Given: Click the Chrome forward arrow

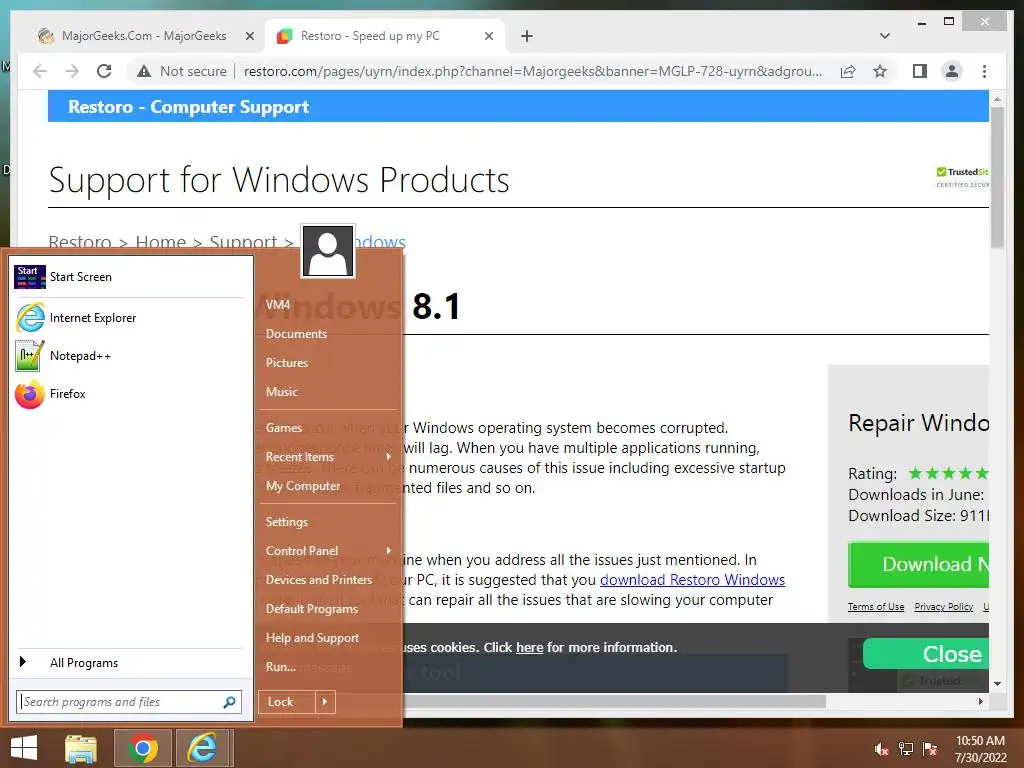Looking at the screenshot, I should (72, 71).
